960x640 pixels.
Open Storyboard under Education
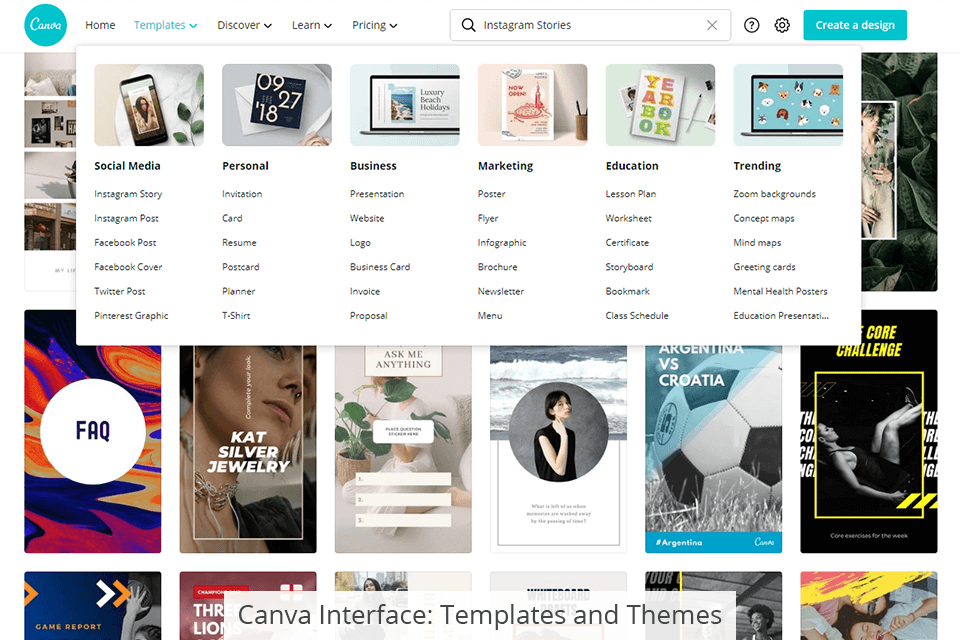[629, 267]
